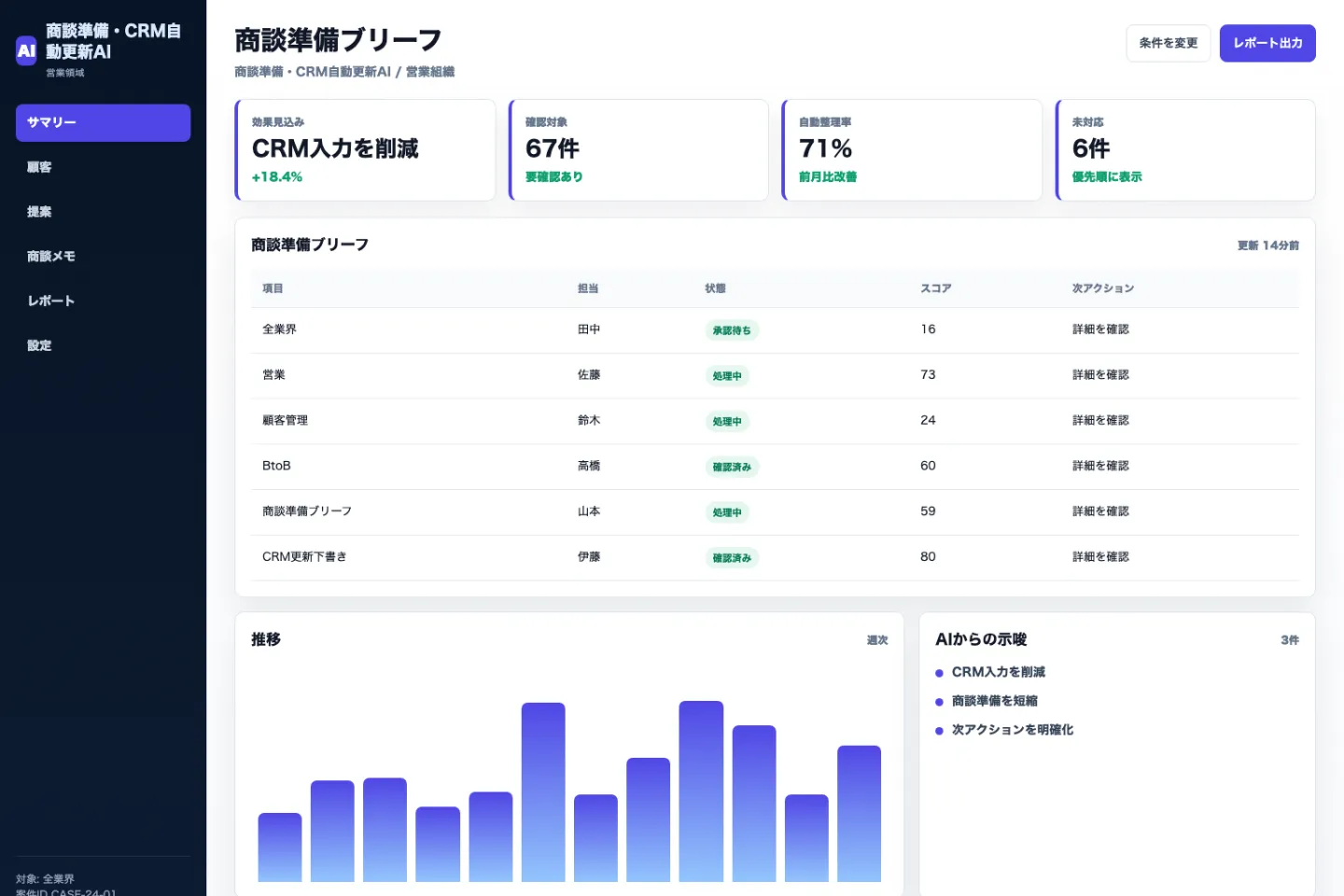Viewport: 1344px width, 896px height.
Task: Click the AI logo icon in sidebar
Action: [x=26, y=50]
